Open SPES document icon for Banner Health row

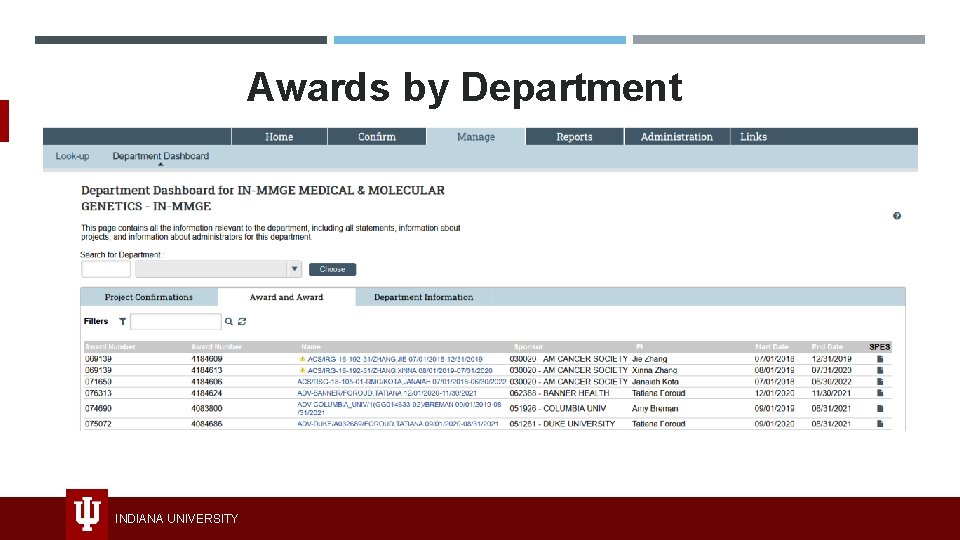880,393
